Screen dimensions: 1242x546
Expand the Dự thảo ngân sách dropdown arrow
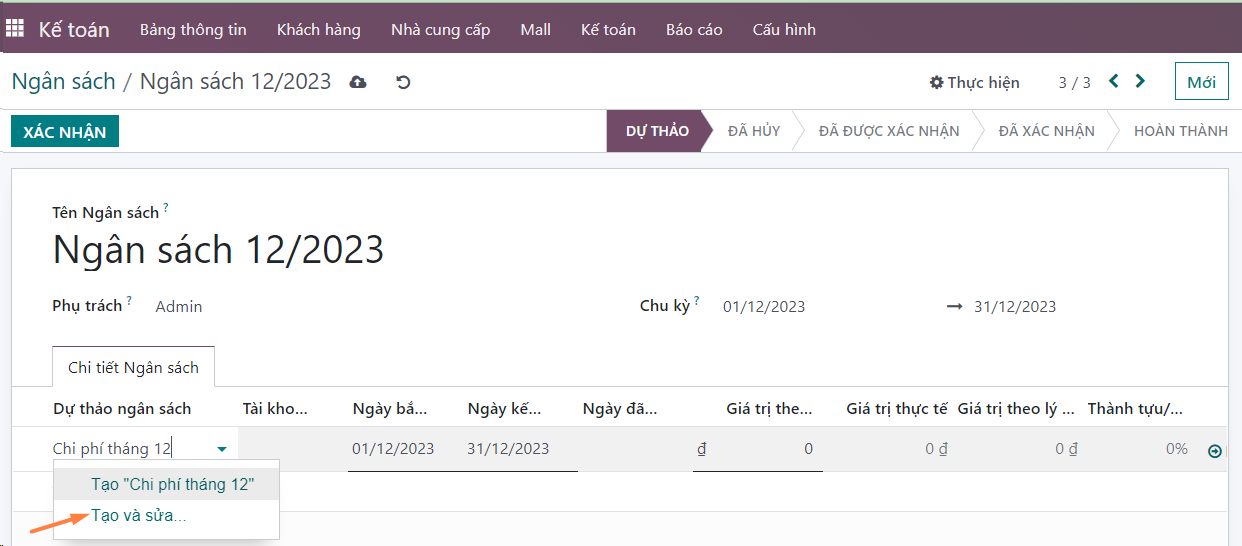coord(222,450)
